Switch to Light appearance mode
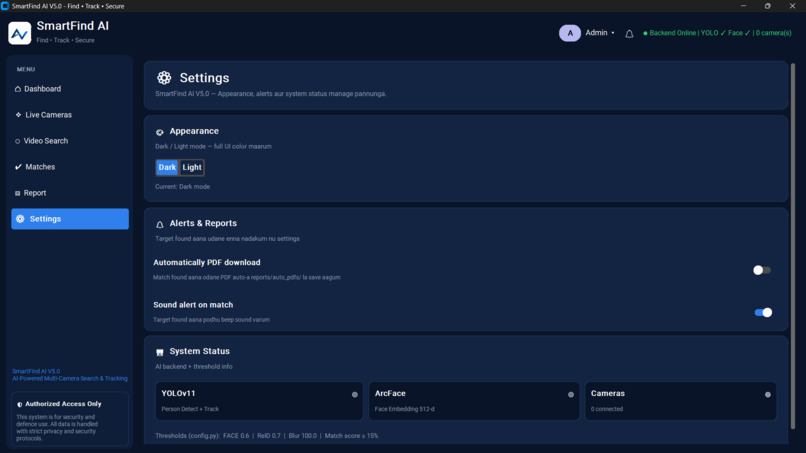 pos(192,167)
